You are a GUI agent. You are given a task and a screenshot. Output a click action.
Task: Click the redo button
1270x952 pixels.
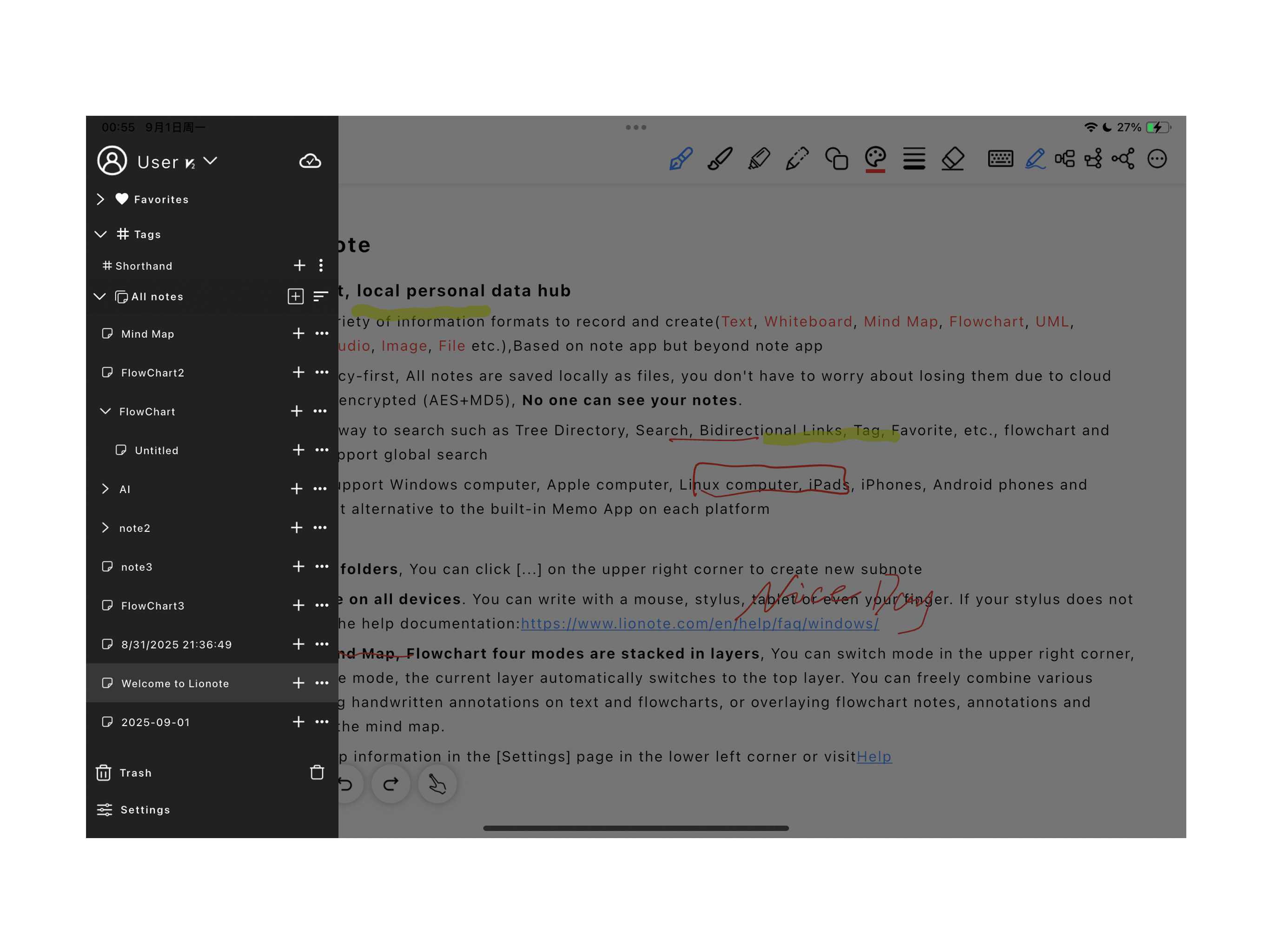[391, 784]
